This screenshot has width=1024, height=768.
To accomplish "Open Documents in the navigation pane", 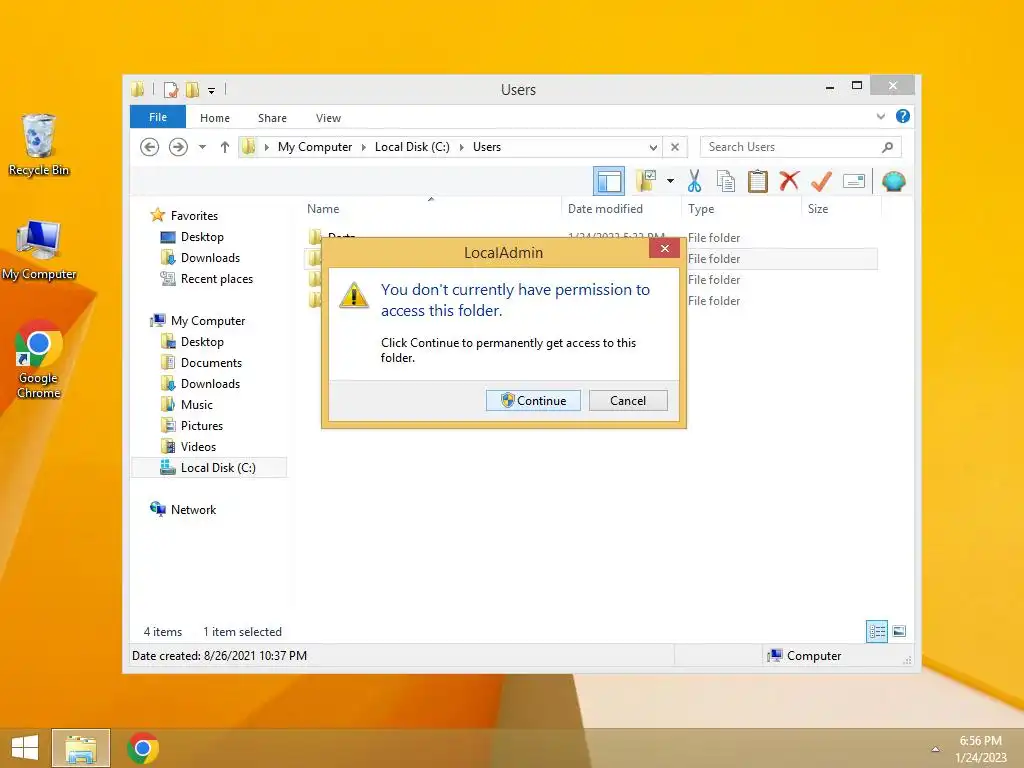I will [211, 362].
